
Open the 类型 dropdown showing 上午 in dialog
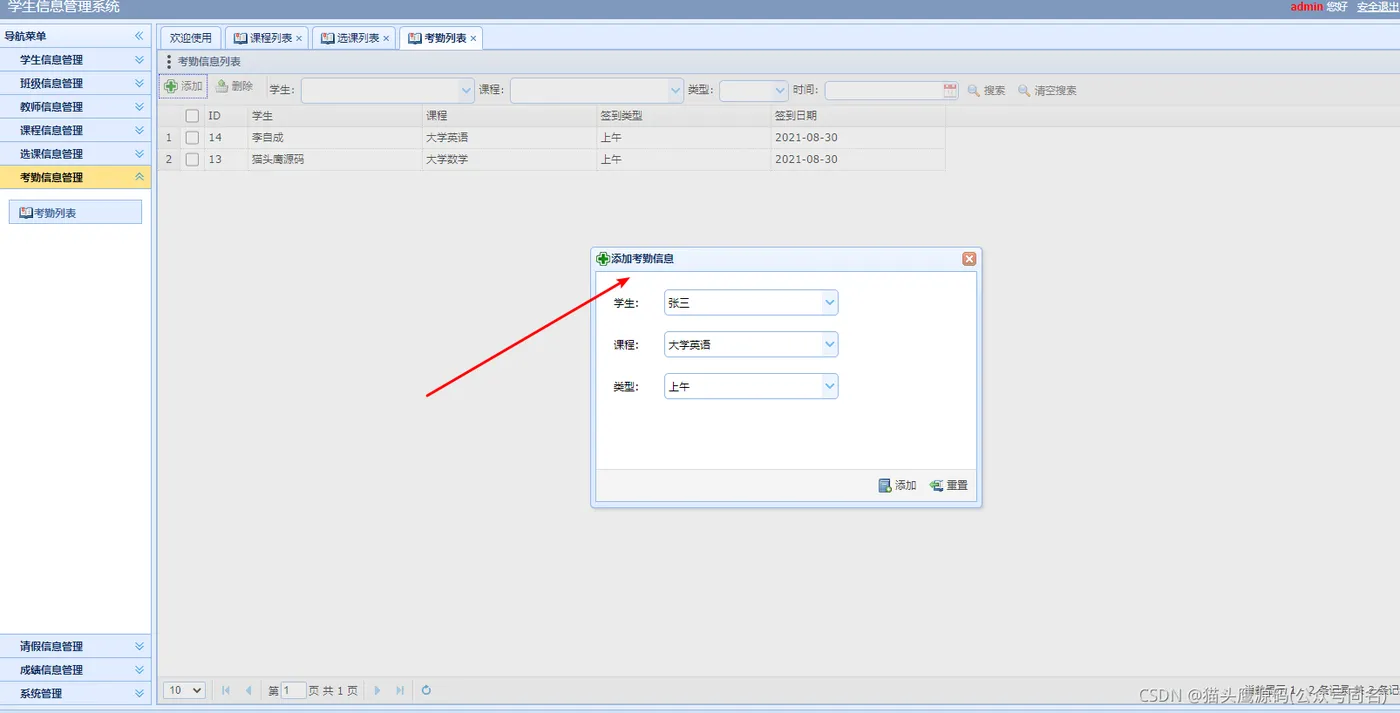point(829,386)
